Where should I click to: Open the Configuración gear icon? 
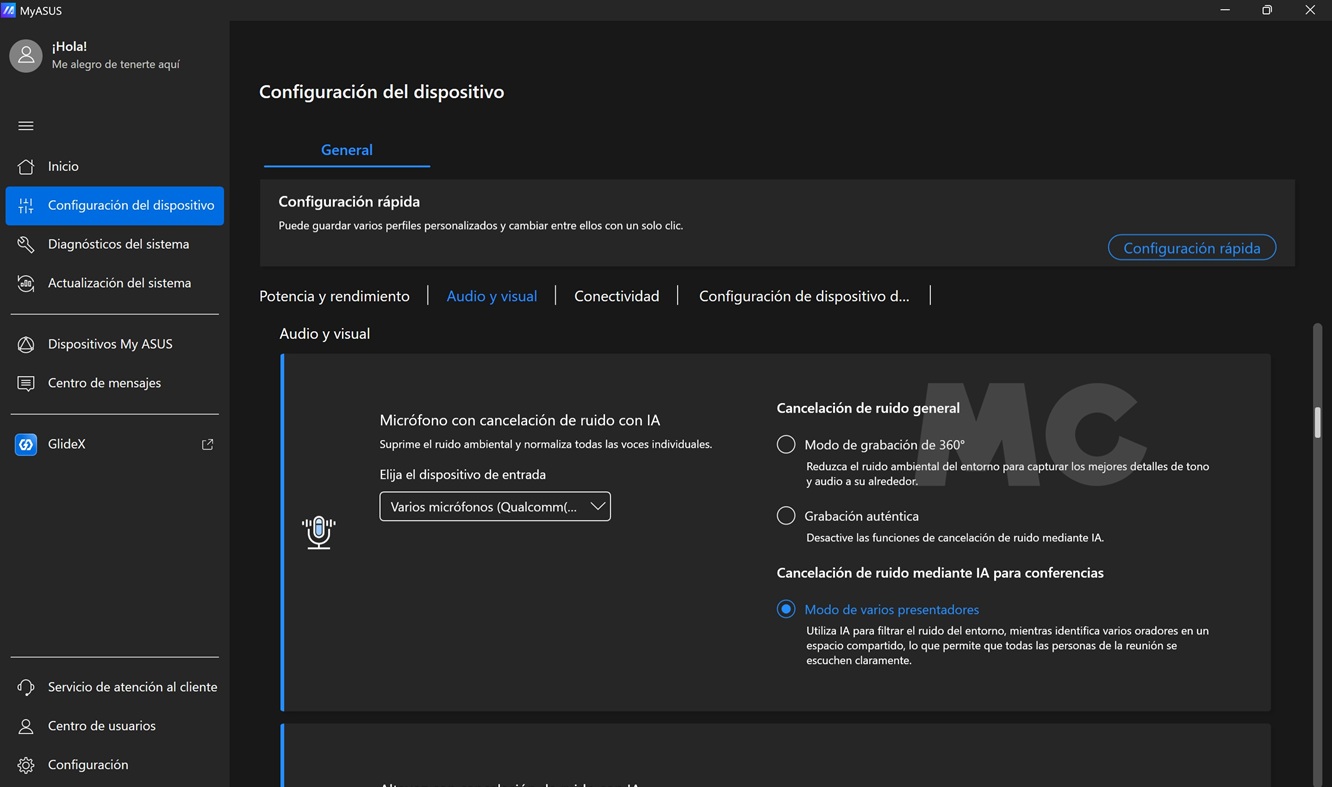[26, 766]
